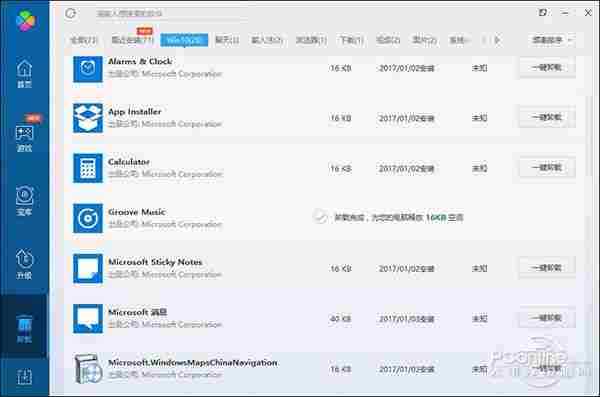The height and width of the screenshot is (397, 600).
Task: Click the Microsoft messaging speech-bubble icon
Action: 88,319
